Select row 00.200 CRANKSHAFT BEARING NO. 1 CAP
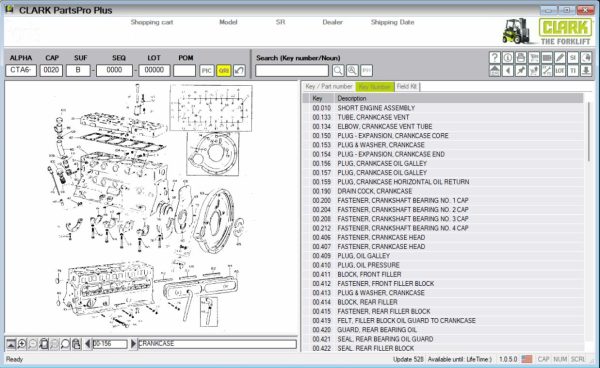The height and width of the screenshot is (368, 600). [444, 200]
